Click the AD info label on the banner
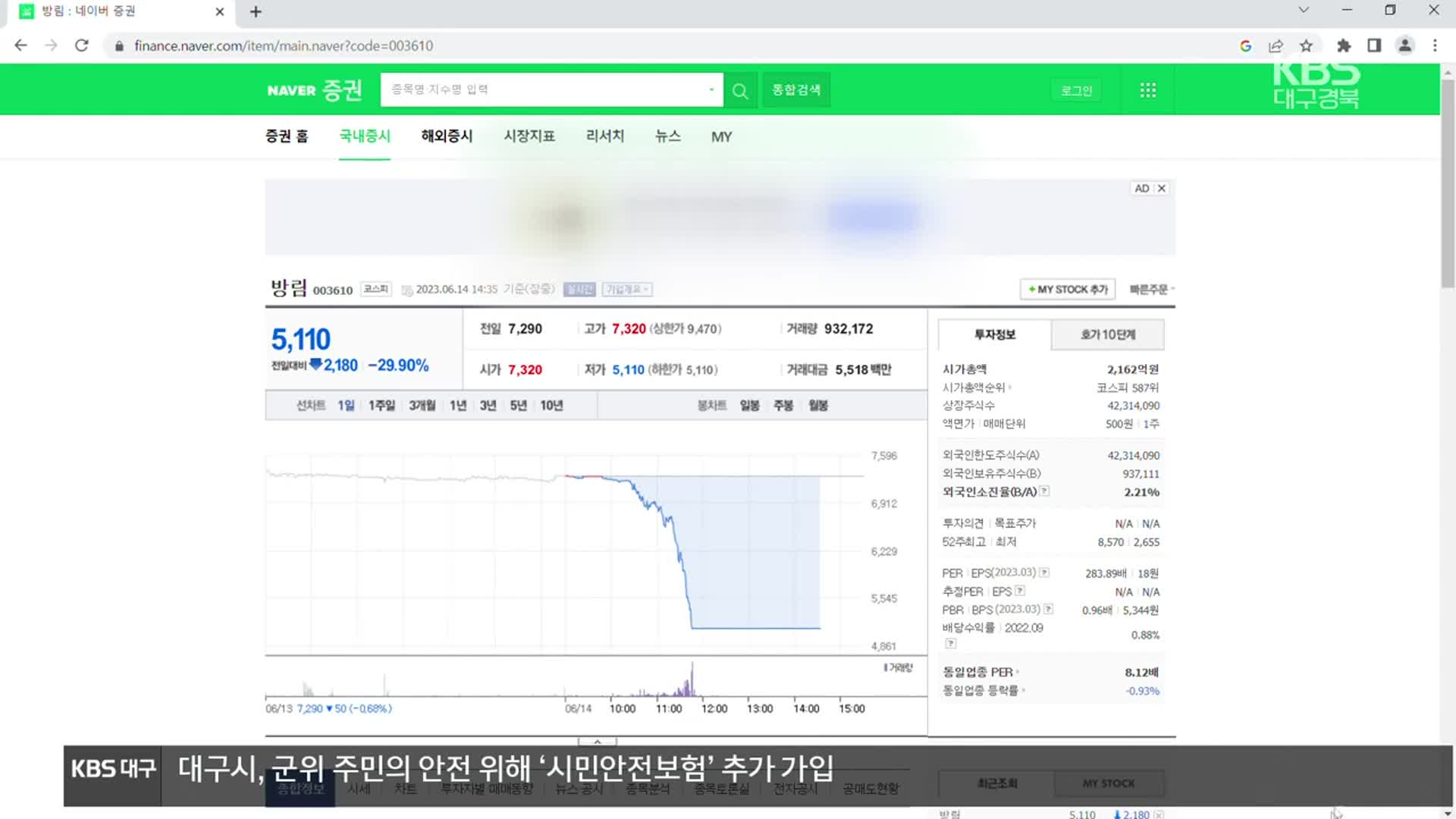 coord(1142,188)
